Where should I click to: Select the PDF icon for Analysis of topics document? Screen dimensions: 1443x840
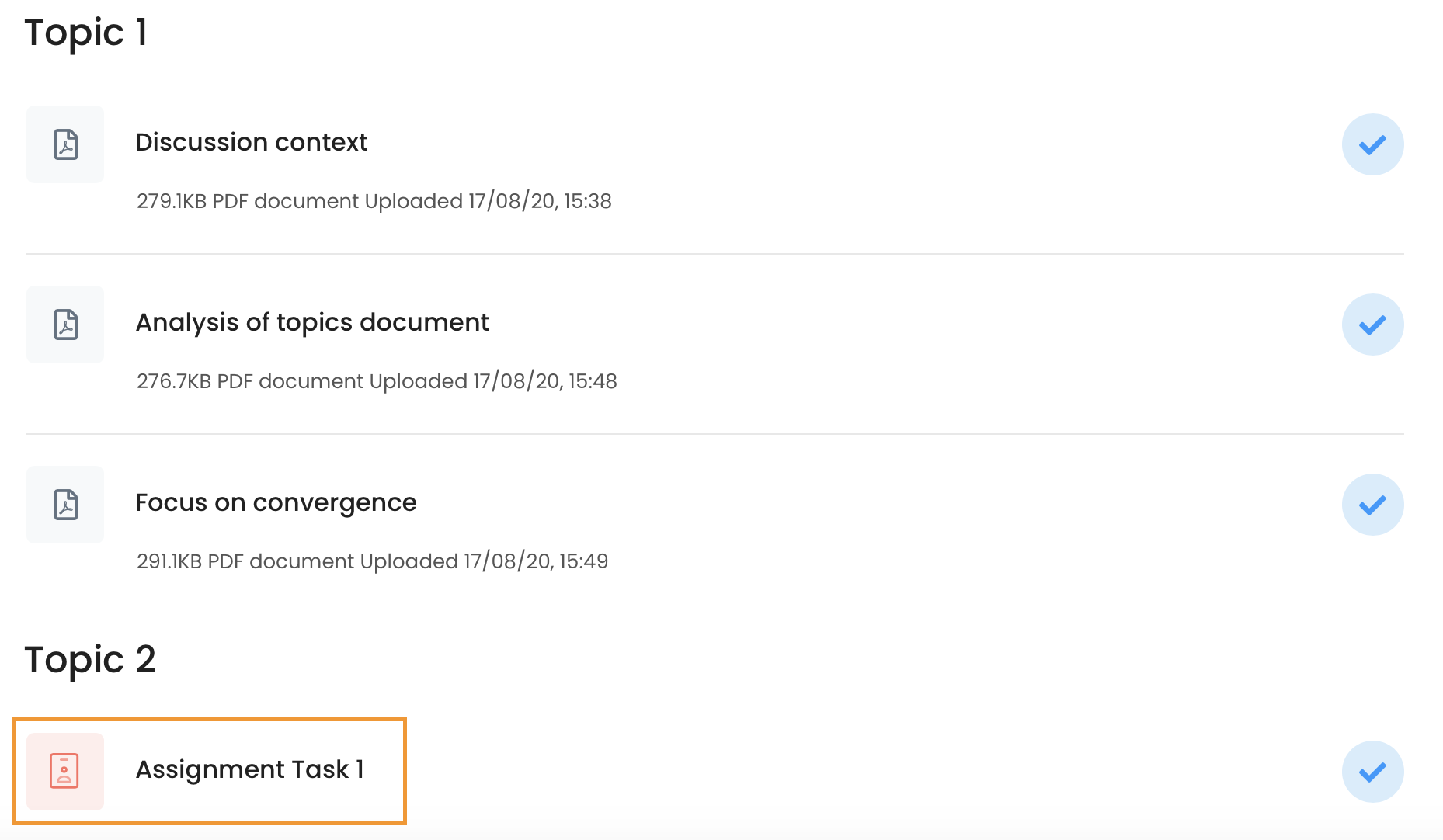pos(65,325)
